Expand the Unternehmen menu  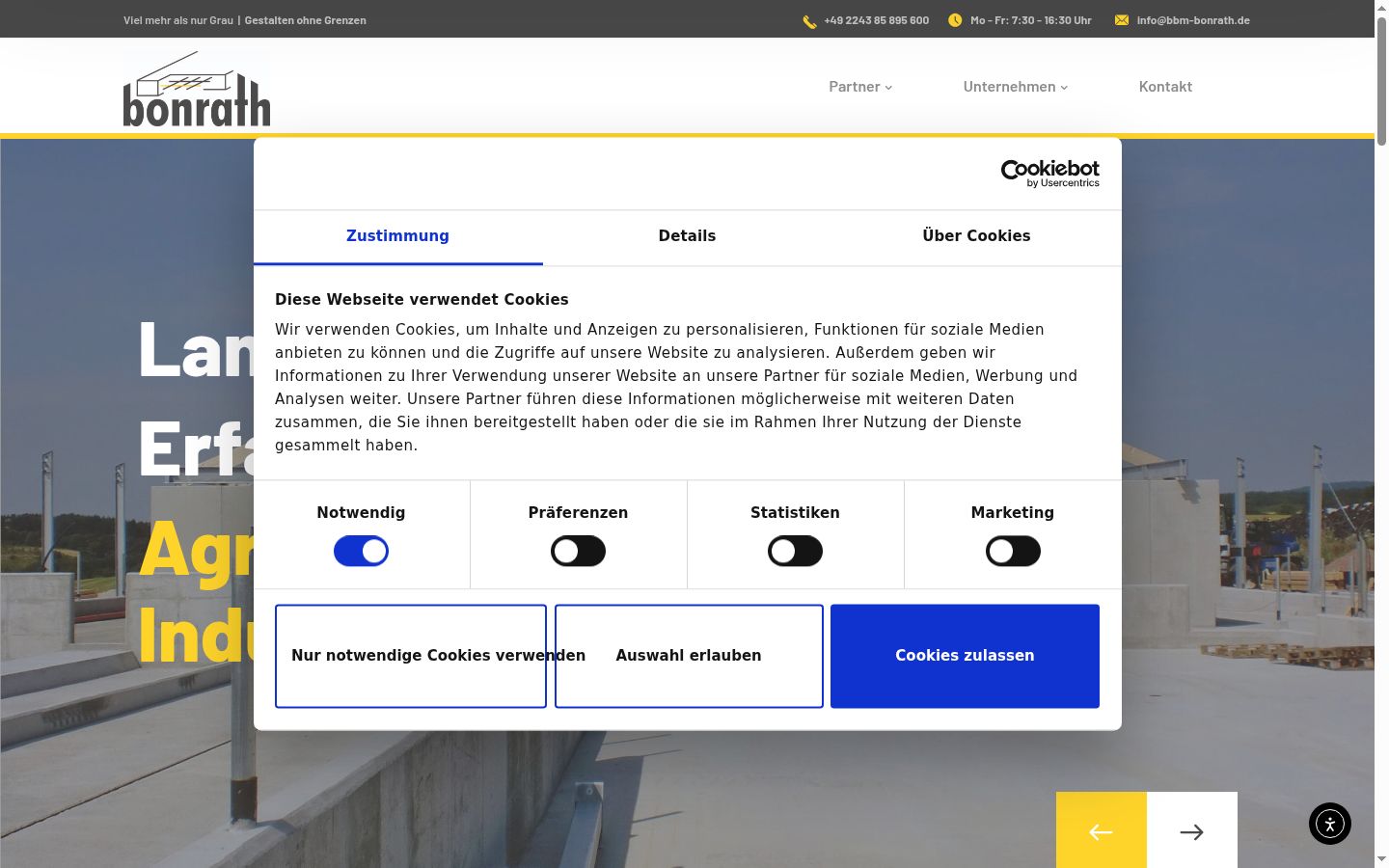1016,87
